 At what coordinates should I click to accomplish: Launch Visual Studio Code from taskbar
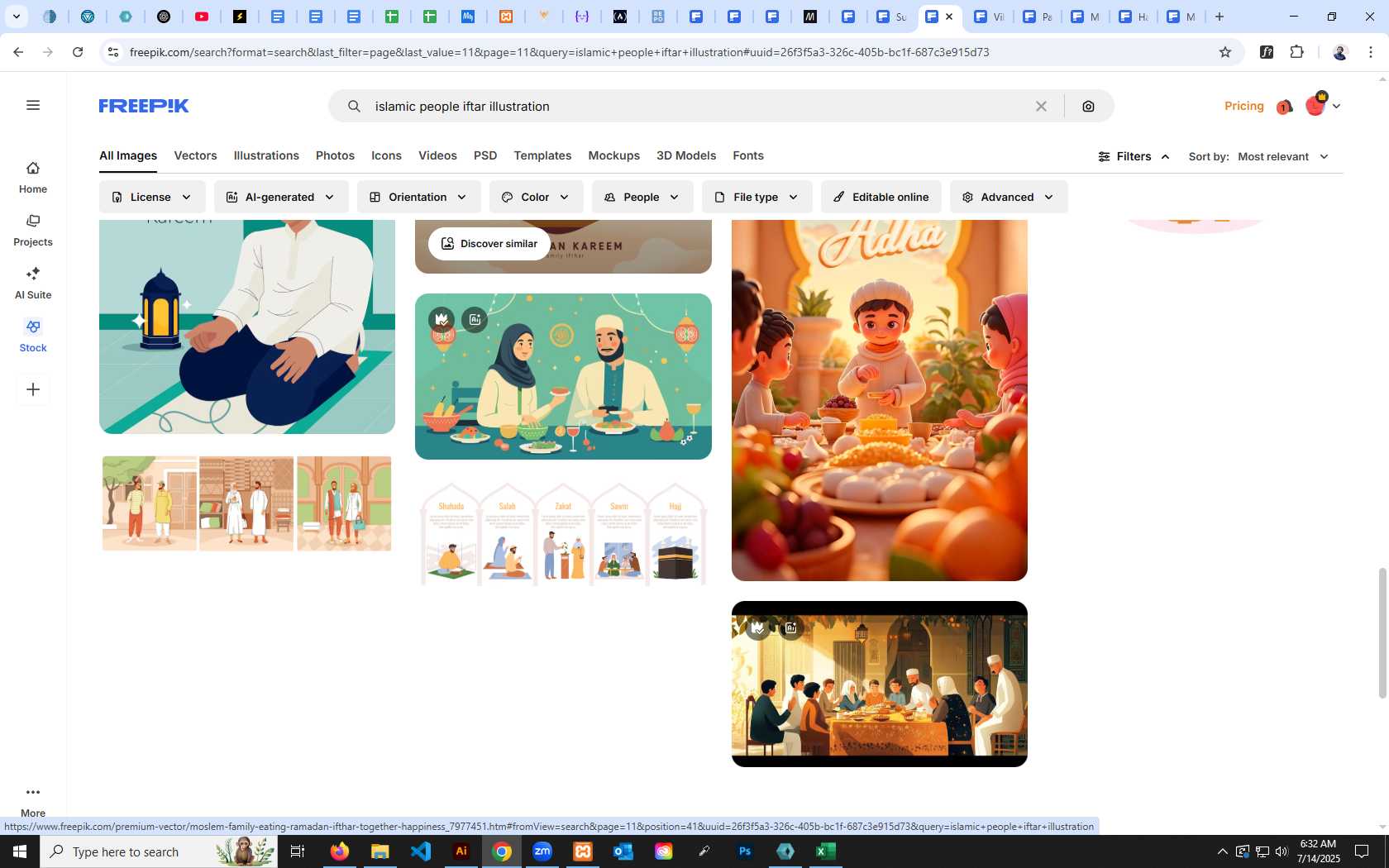[x=421, y=851]
